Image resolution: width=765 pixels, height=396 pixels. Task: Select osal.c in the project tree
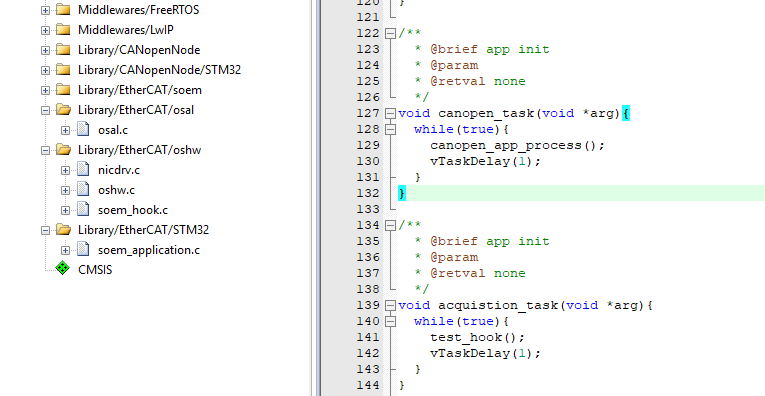113,130
